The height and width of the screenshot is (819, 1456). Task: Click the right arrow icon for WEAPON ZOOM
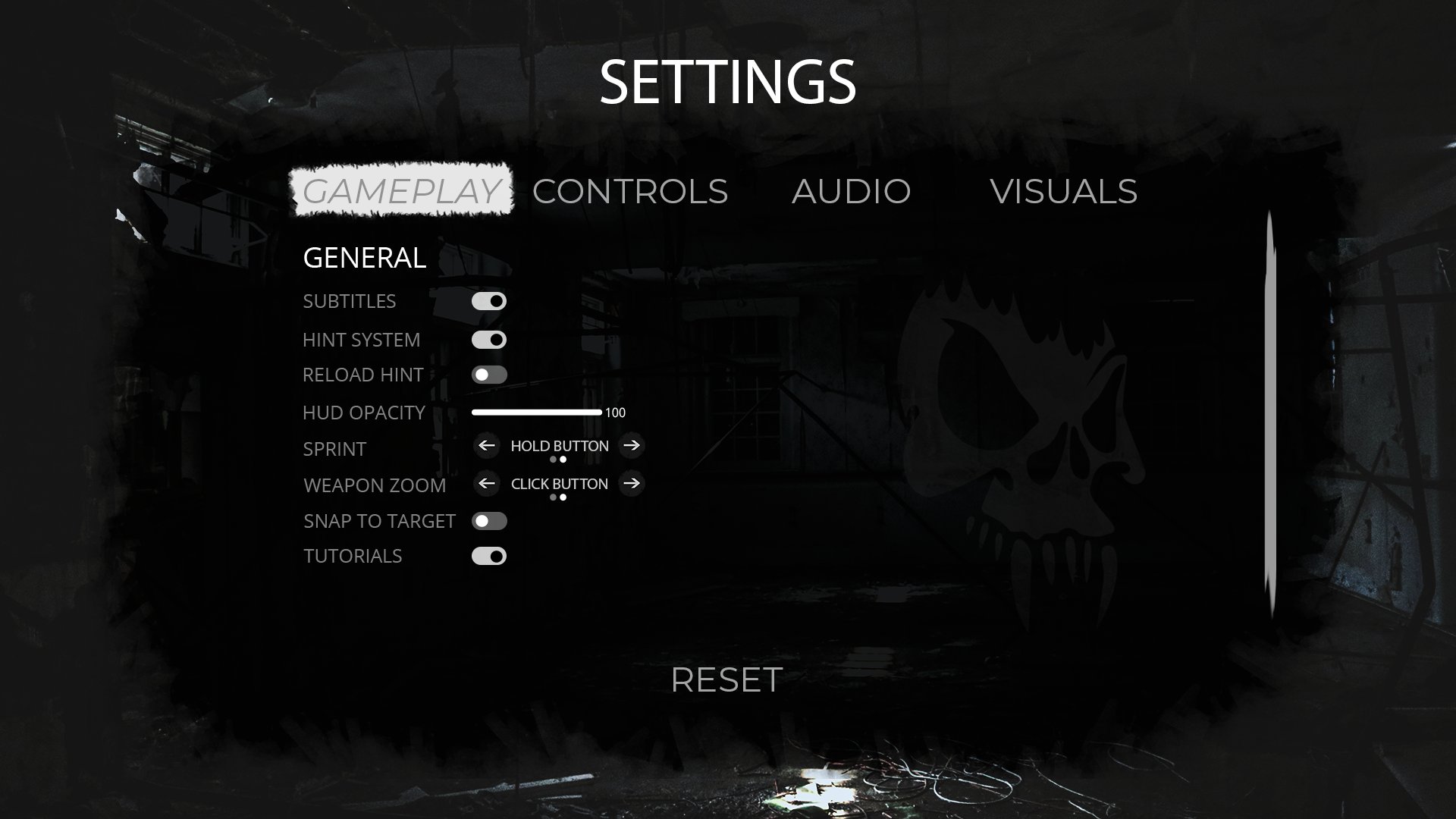click(x=632, y=484)
